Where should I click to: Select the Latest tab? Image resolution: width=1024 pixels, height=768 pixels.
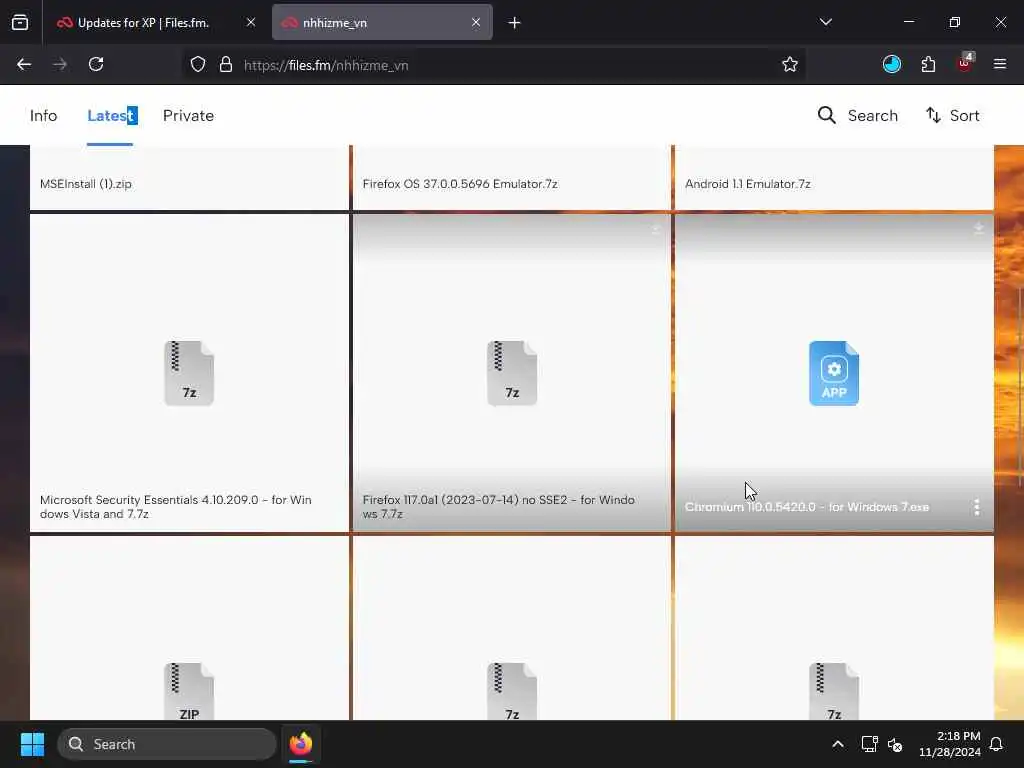pyautogui.click(x=112, y=116)
